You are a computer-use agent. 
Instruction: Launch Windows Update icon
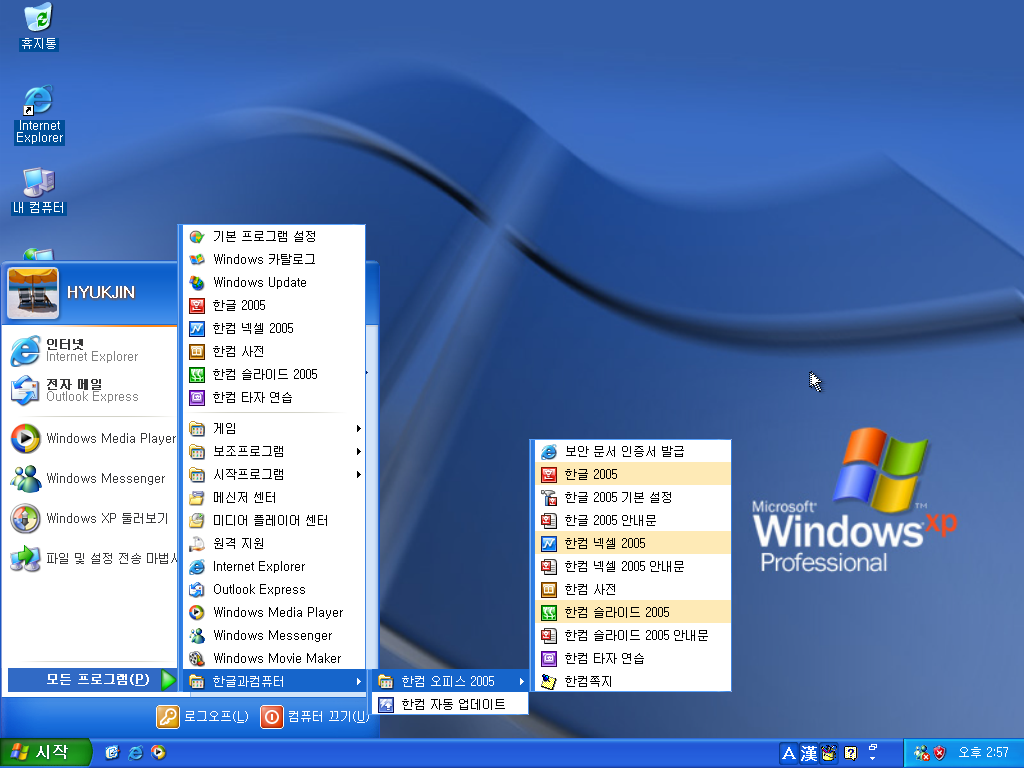click(x=197, y=282)
